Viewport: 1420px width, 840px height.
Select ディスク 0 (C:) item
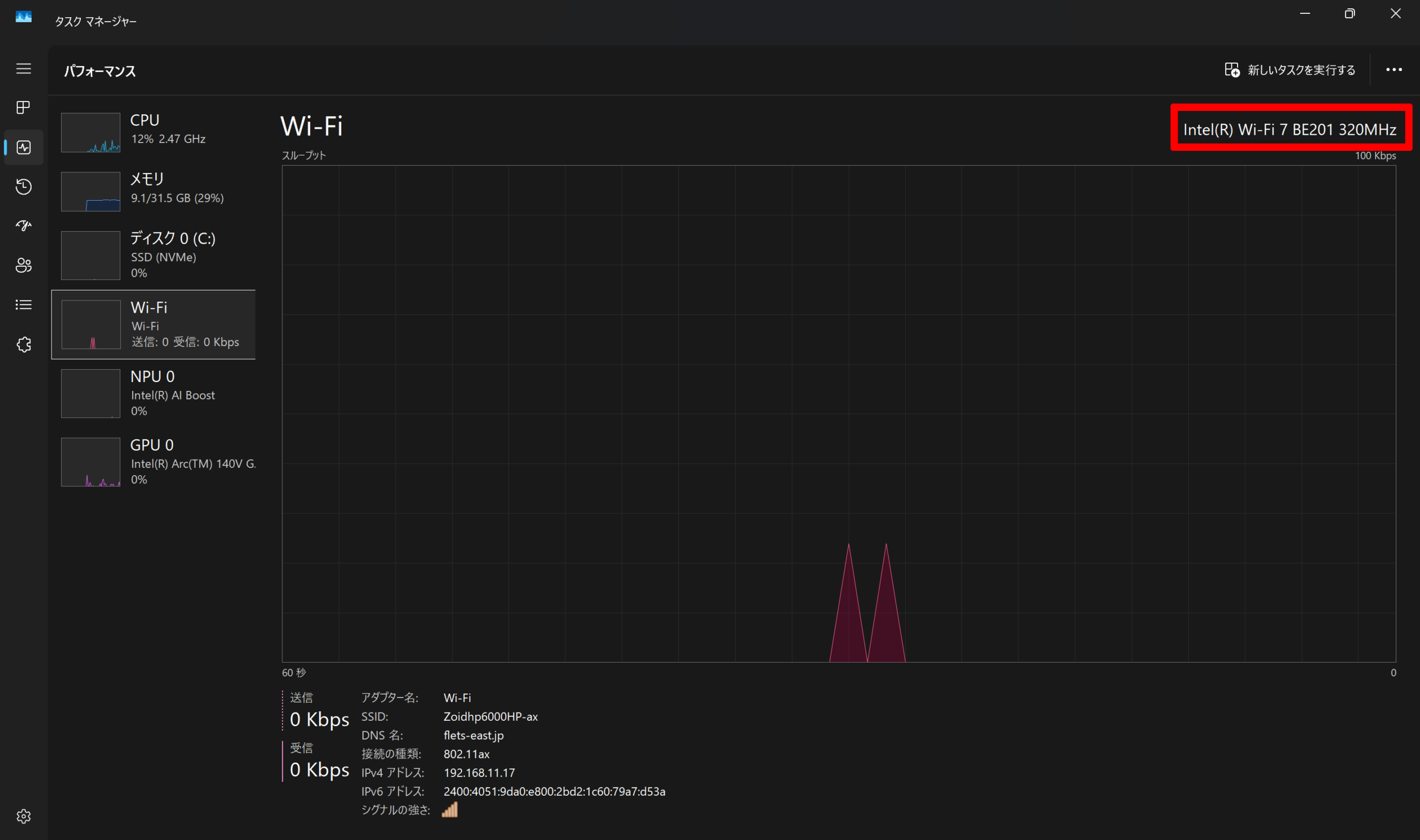(x=154, y=254)
